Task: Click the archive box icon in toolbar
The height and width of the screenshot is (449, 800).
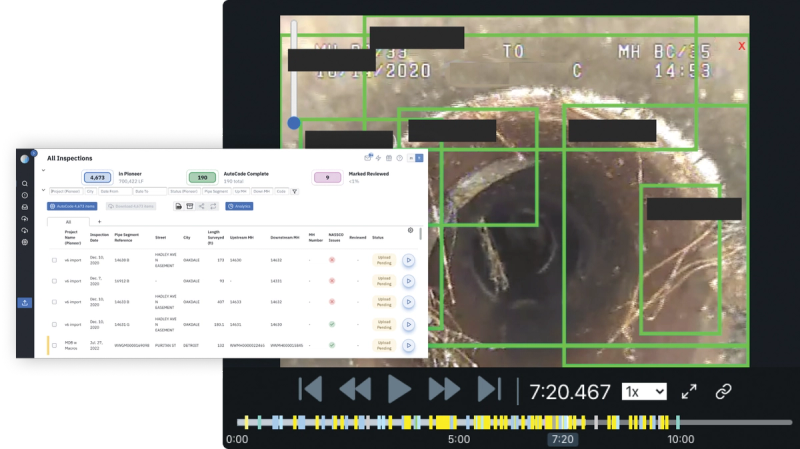Action: click(x=190, y=206)
